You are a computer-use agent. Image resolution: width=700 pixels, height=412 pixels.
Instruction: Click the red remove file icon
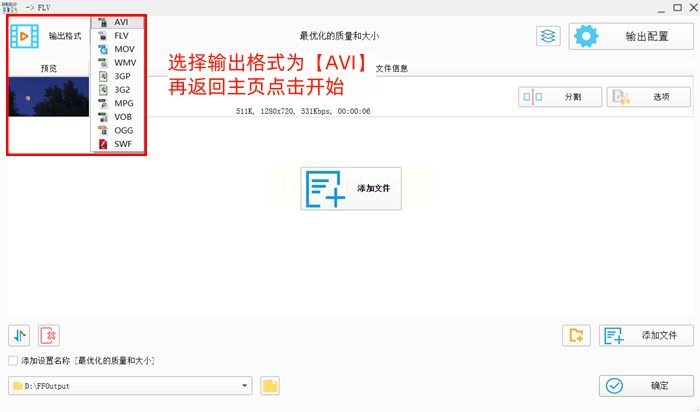[49, 335]
